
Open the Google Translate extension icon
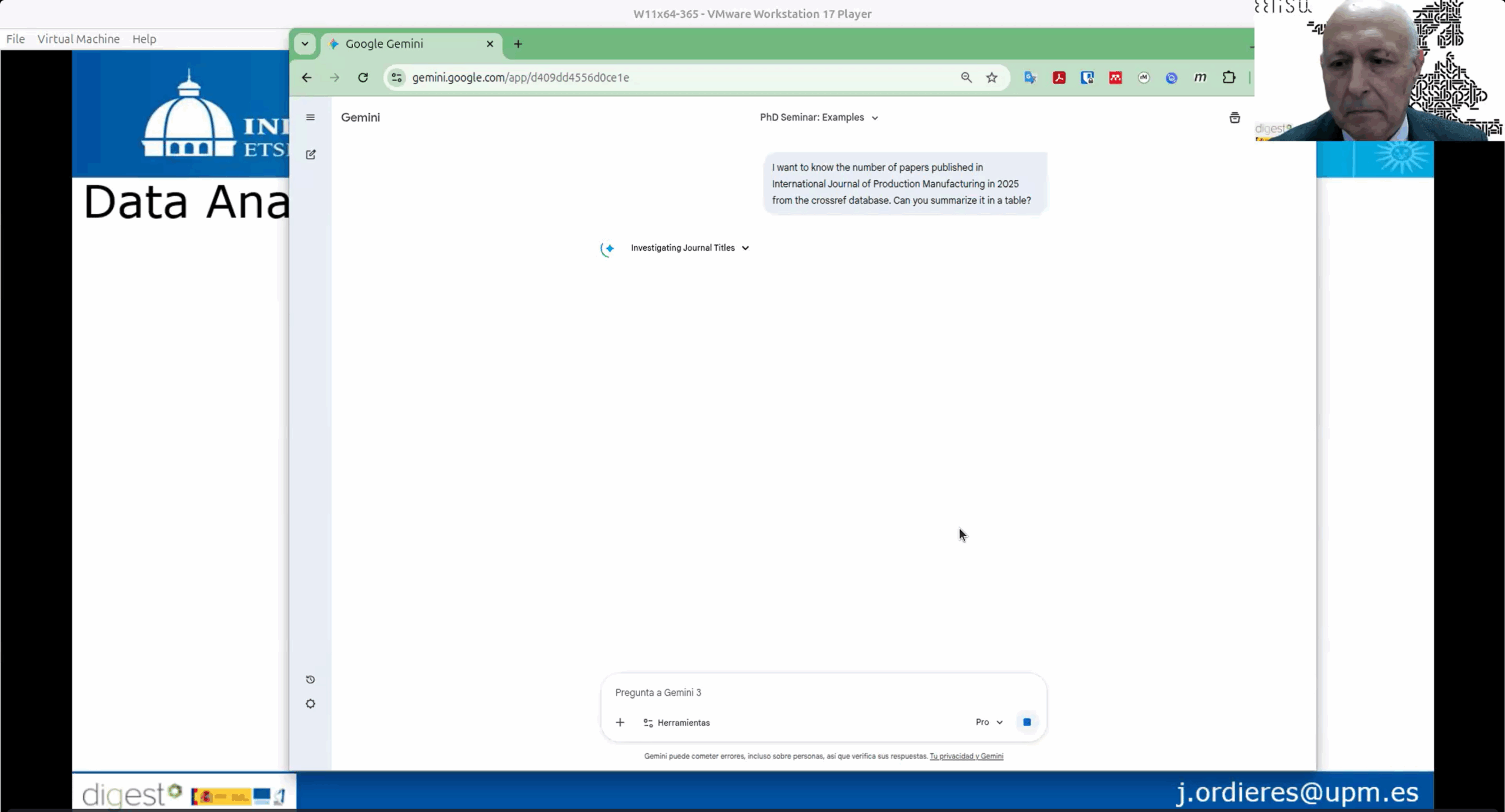coord(1030,78)
